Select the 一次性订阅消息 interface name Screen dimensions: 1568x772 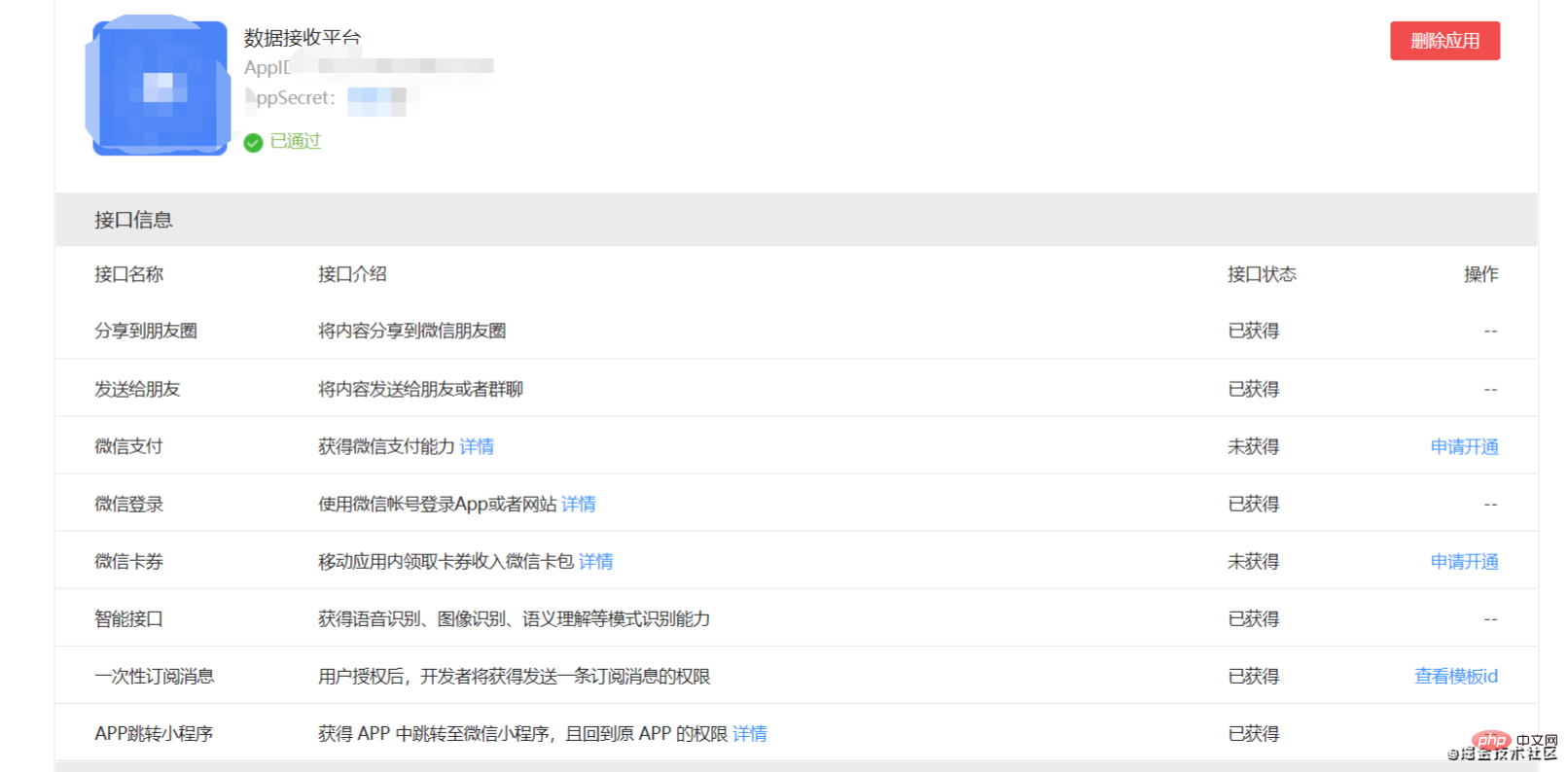coord(155,676)
